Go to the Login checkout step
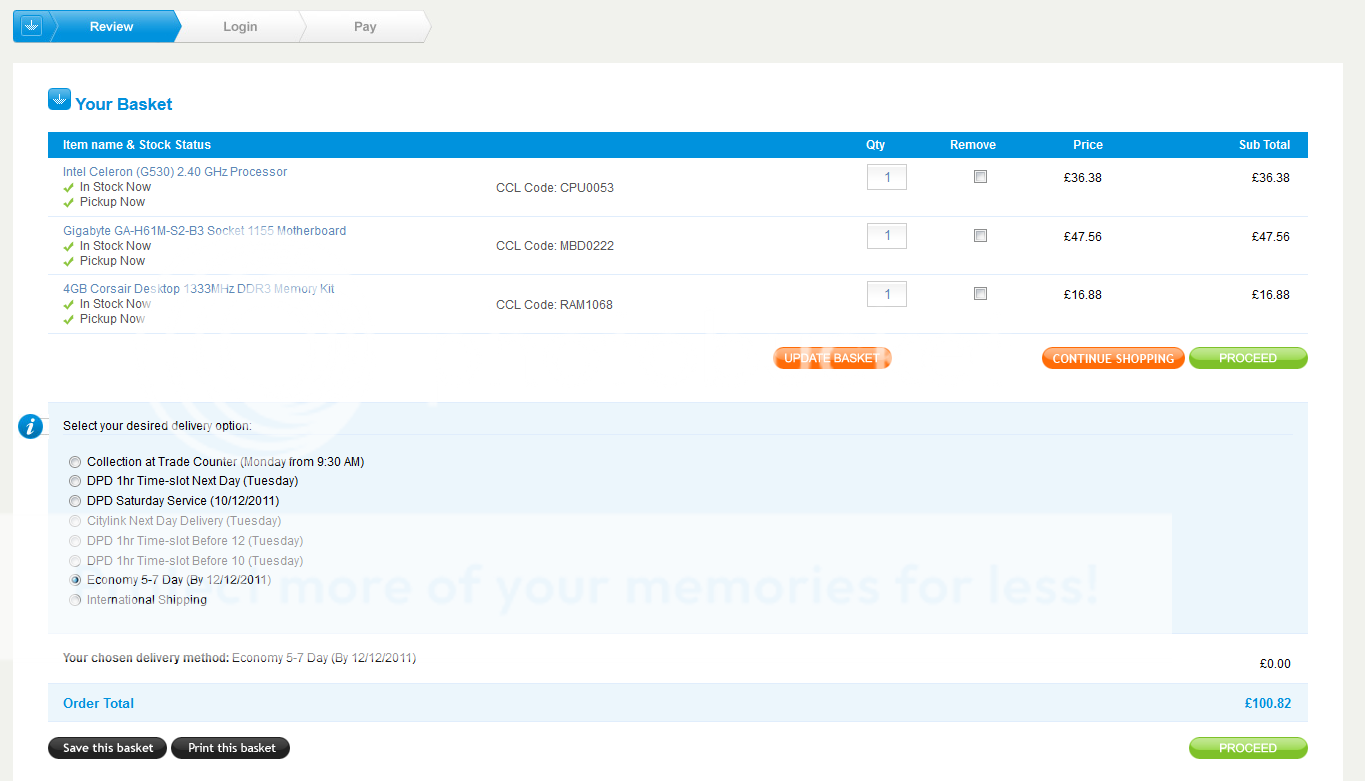The height and width of the screenshot is (781, 1365). 240,27
